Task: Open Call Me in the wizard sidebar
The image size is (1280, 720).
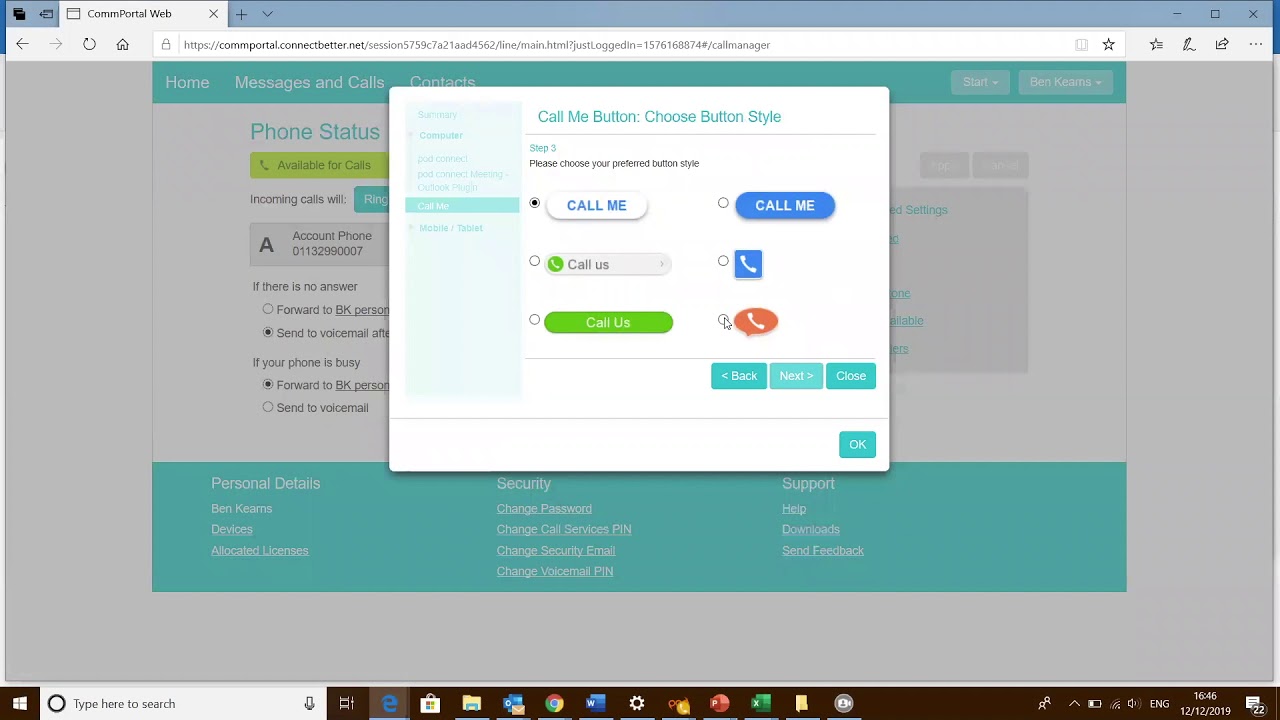Action: 462,206
